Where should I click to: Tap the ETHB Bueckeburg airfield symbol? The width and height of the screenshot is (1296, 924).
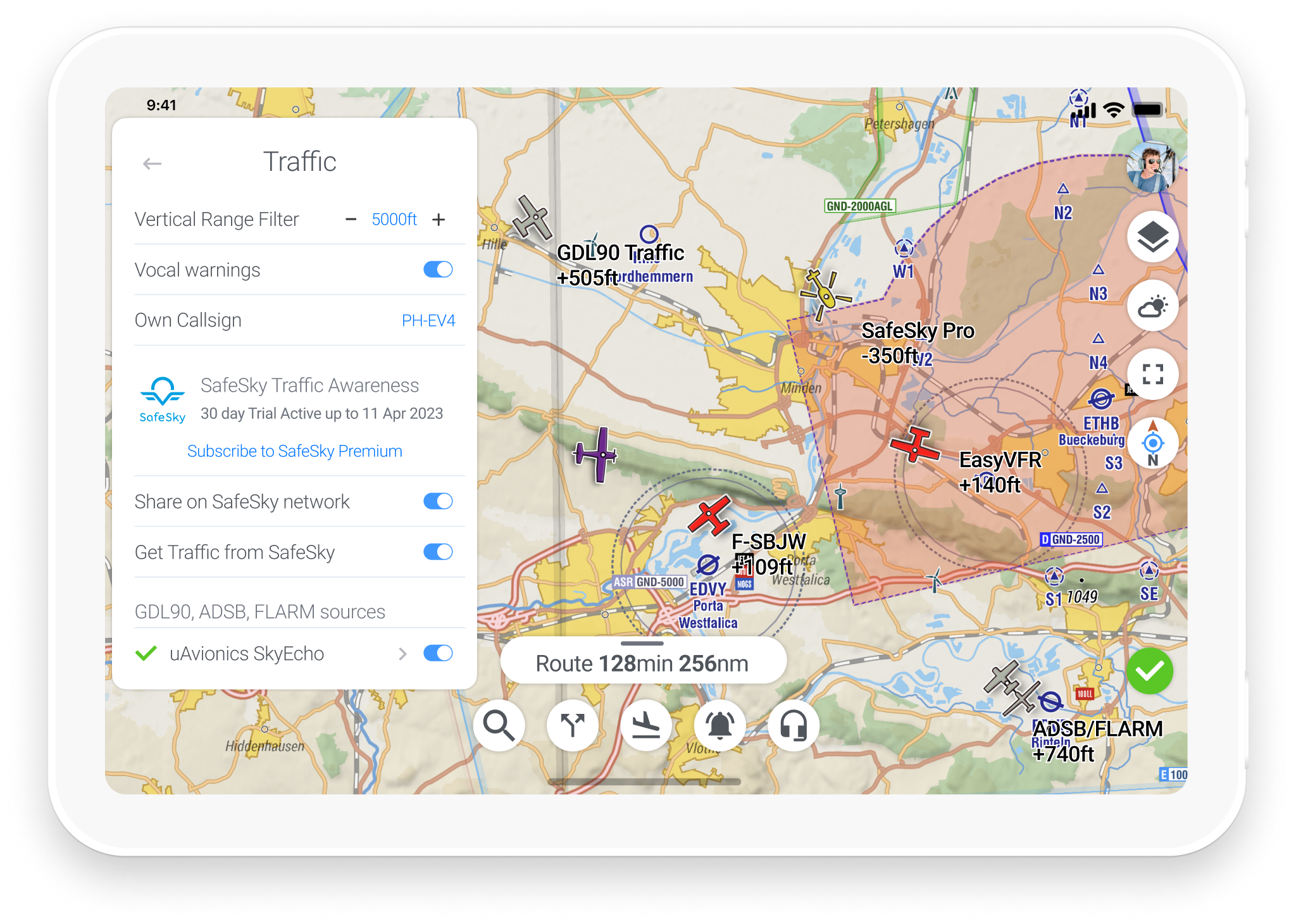click(x=1101, y=400)
